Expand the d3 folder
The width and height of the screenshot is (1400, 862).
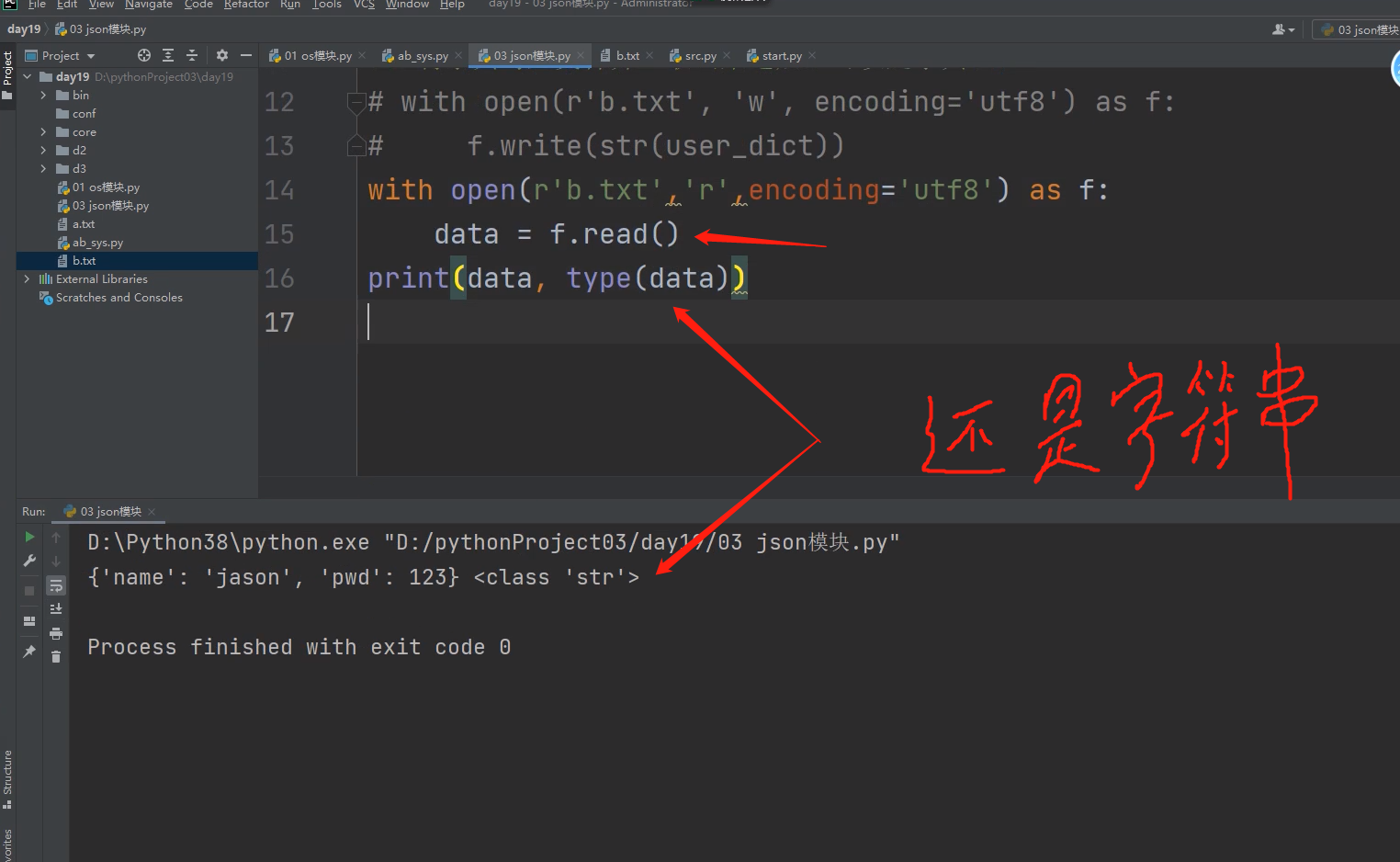(43, 169)
